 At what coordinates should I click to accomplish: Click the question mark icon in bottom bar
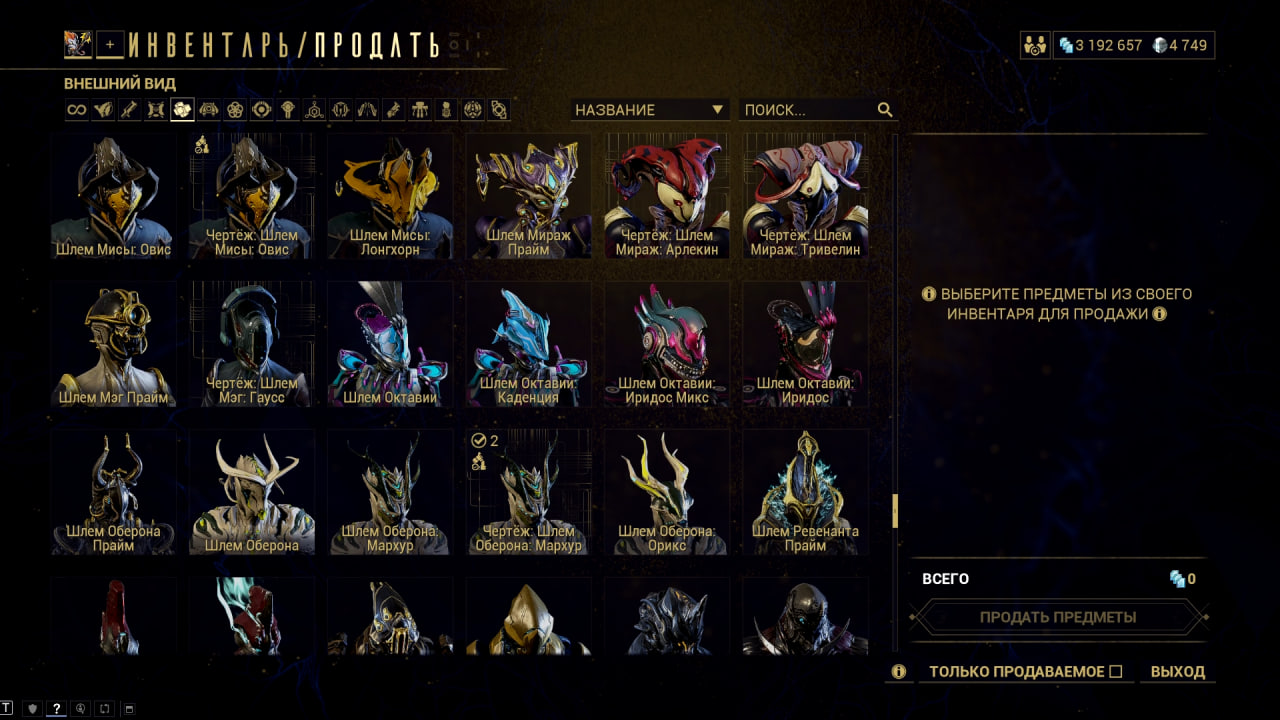[x=57, y=709]
